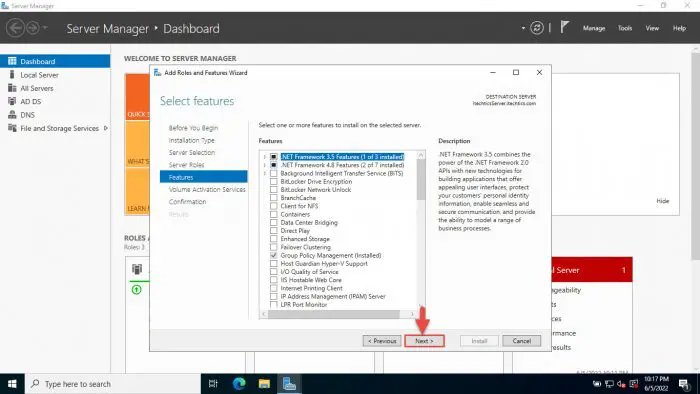Open the Tools menu
700x394 pixels.
pos(625,28)
